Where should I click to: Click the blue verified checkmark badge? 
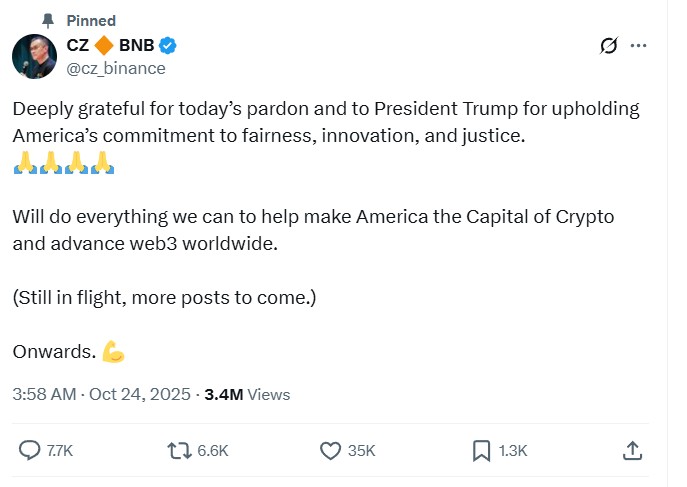(169, 46)
